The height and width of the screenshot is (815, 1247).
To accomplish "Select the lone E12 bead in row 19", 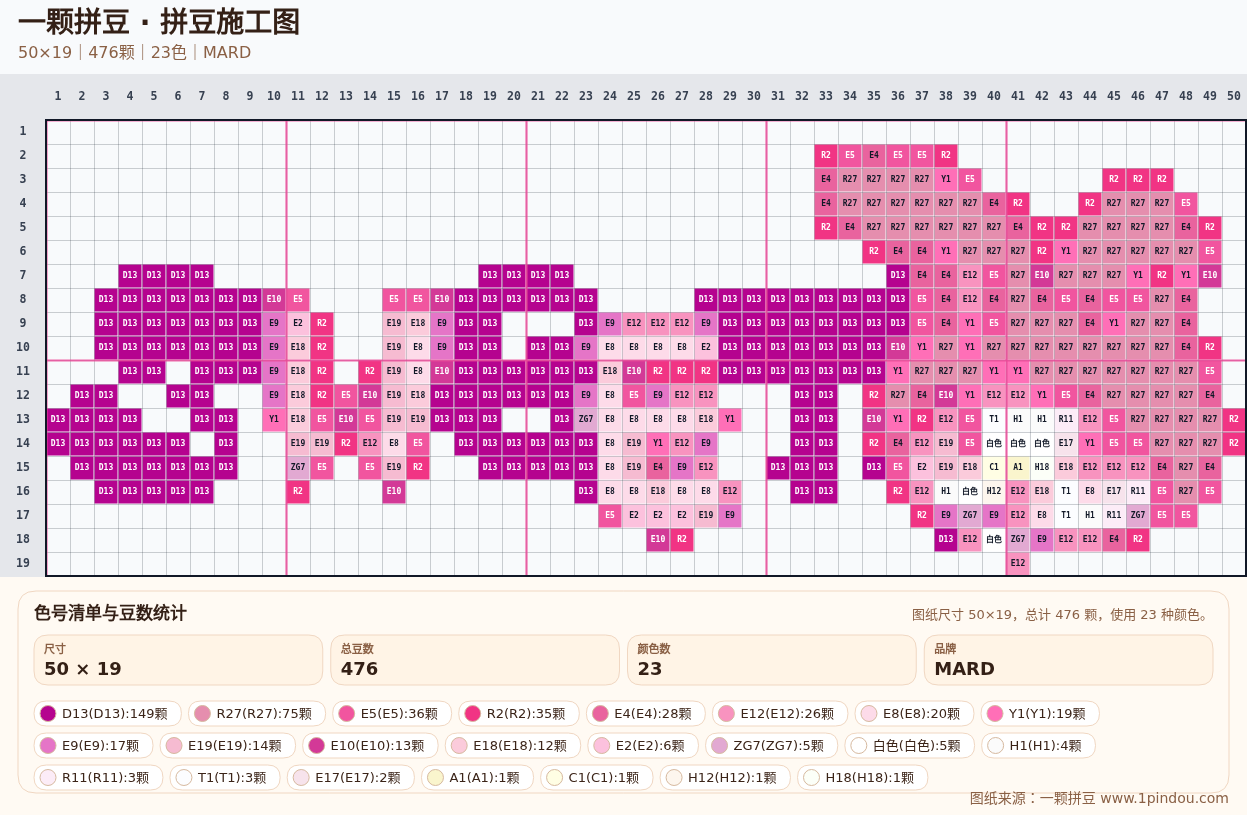I will (x=1018, y=563).
